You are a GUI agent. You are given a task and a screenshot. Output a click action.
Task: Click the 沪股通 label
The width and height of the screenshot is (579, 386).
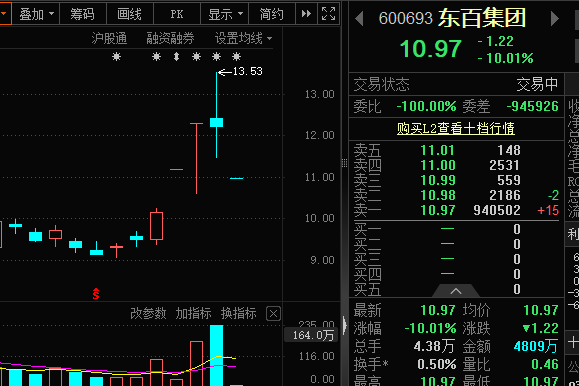(x=109, y=38)
